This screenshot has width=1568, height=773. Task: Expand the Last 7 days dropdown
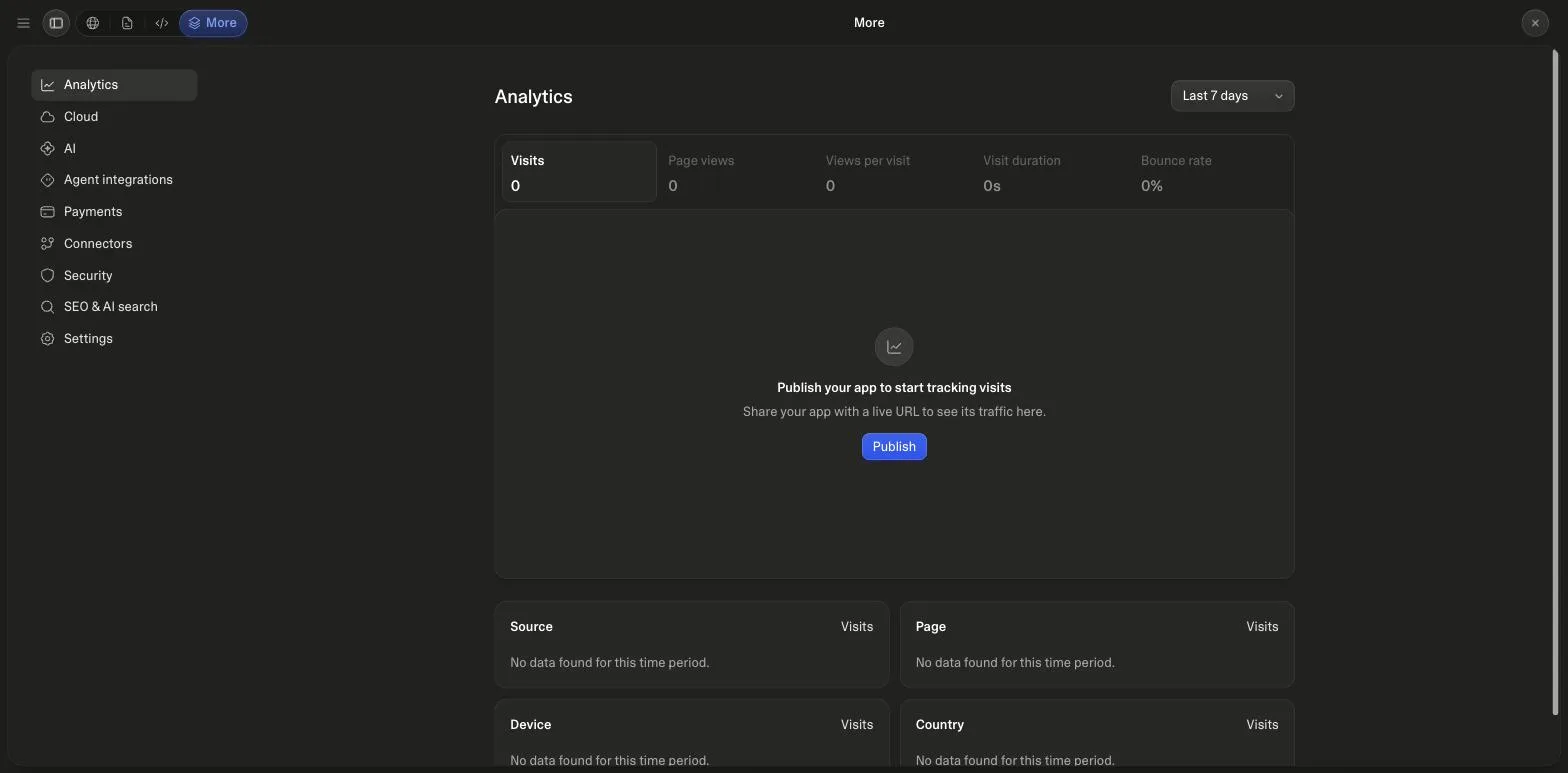(1232, 96)
